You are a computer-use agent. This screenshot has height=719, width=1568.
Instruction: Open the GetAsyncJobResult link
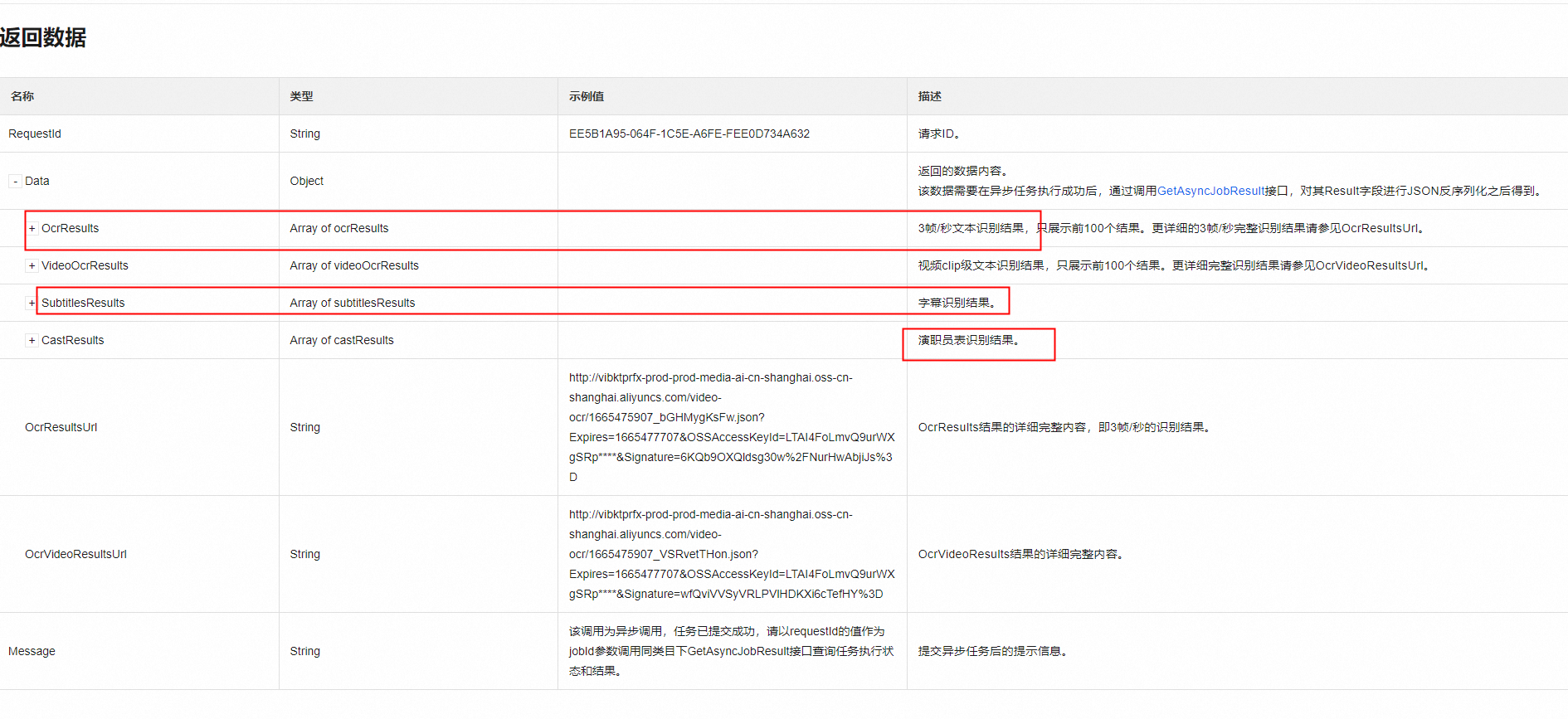1210,191
